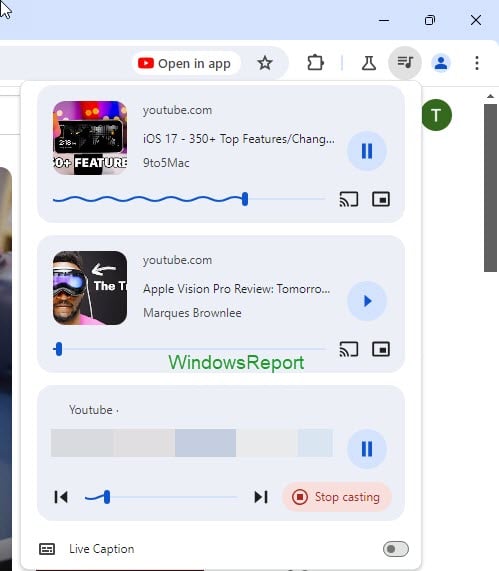Pause the casting Youtube session
This screenshot has height=571, width=499.
[367, 449]
